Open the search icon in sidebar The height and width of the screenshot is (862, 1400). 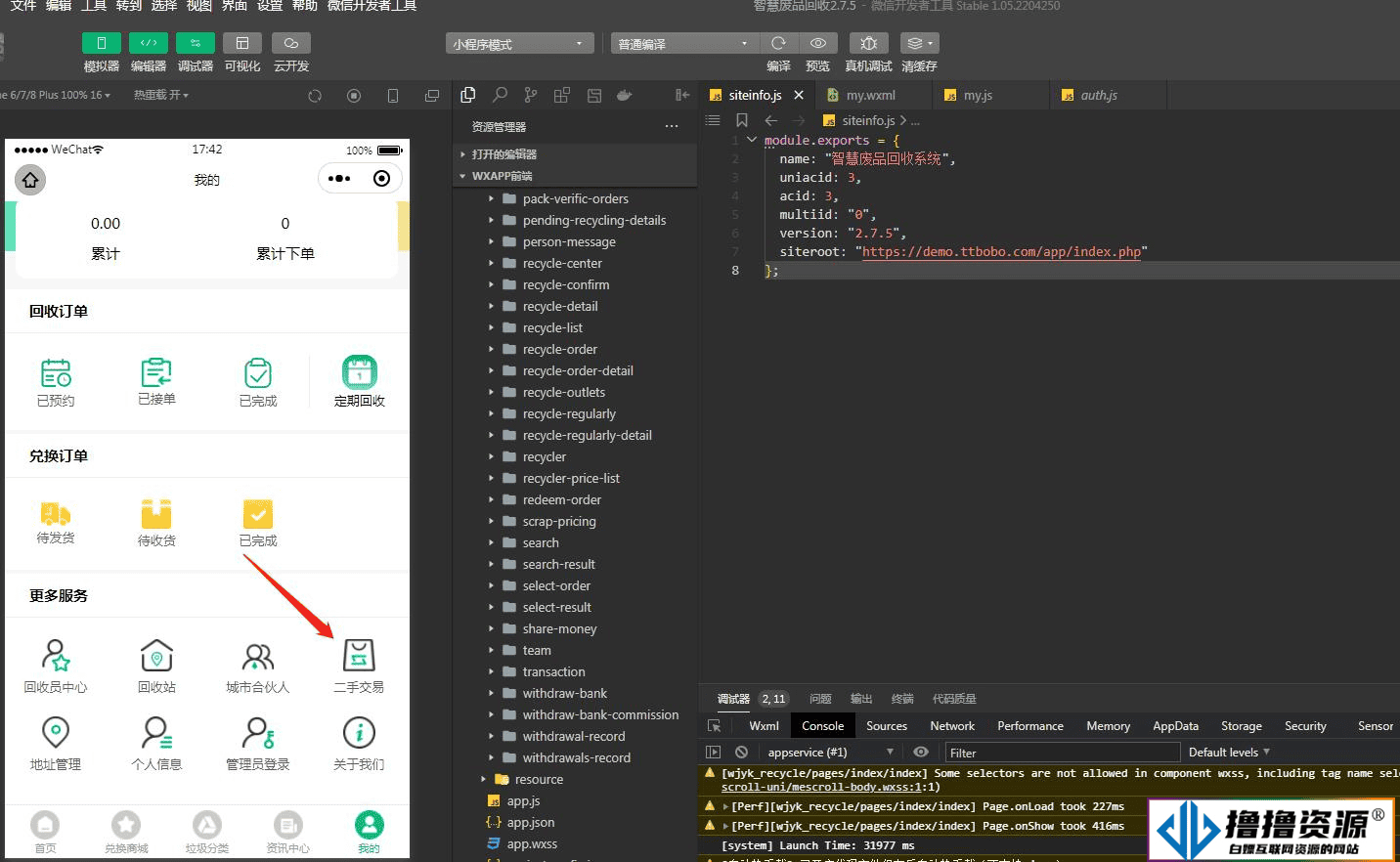coord(500,95)
